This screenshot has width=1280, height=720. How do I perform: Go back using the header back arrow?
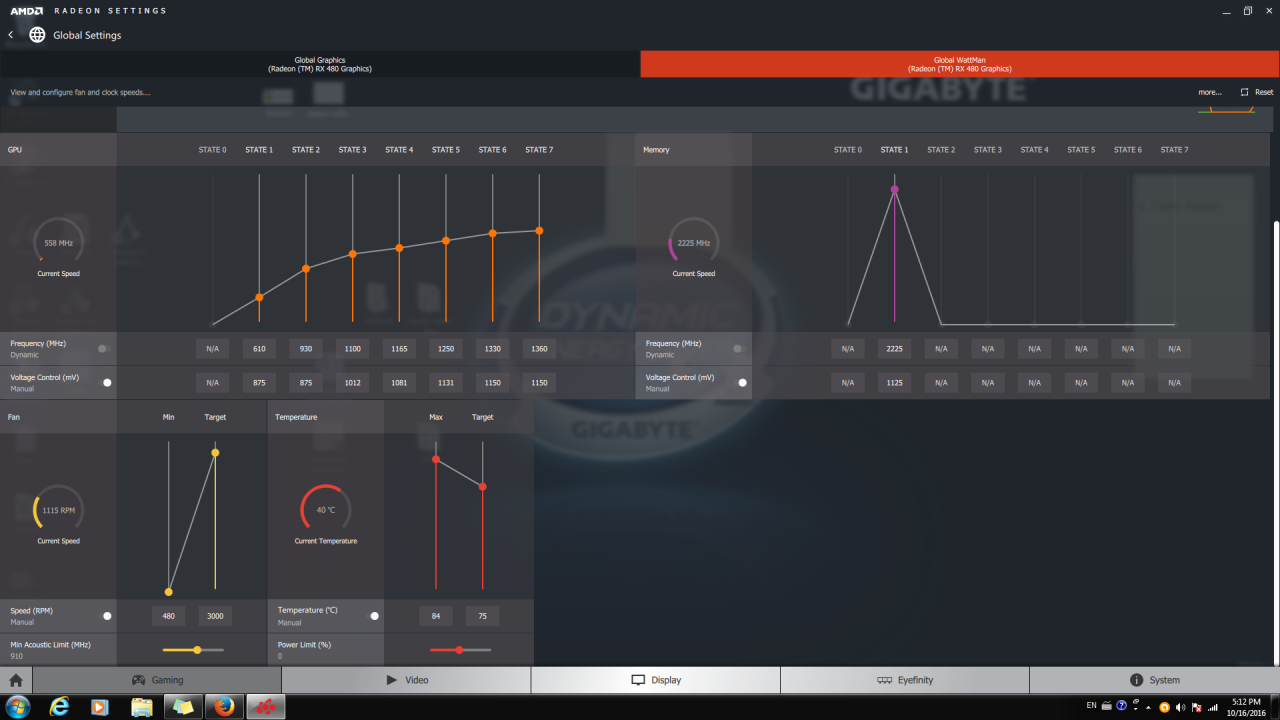point(10,35)
